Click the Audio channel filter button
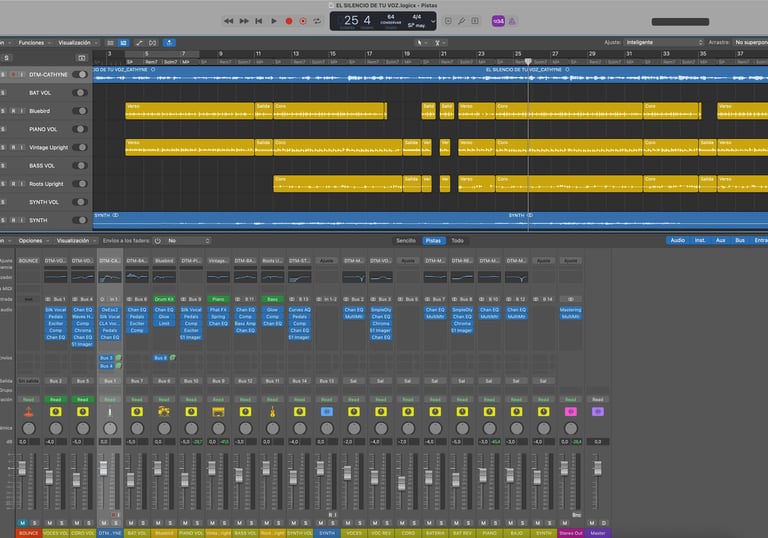This screenshot has width=768, height=538. coord(677,241)
